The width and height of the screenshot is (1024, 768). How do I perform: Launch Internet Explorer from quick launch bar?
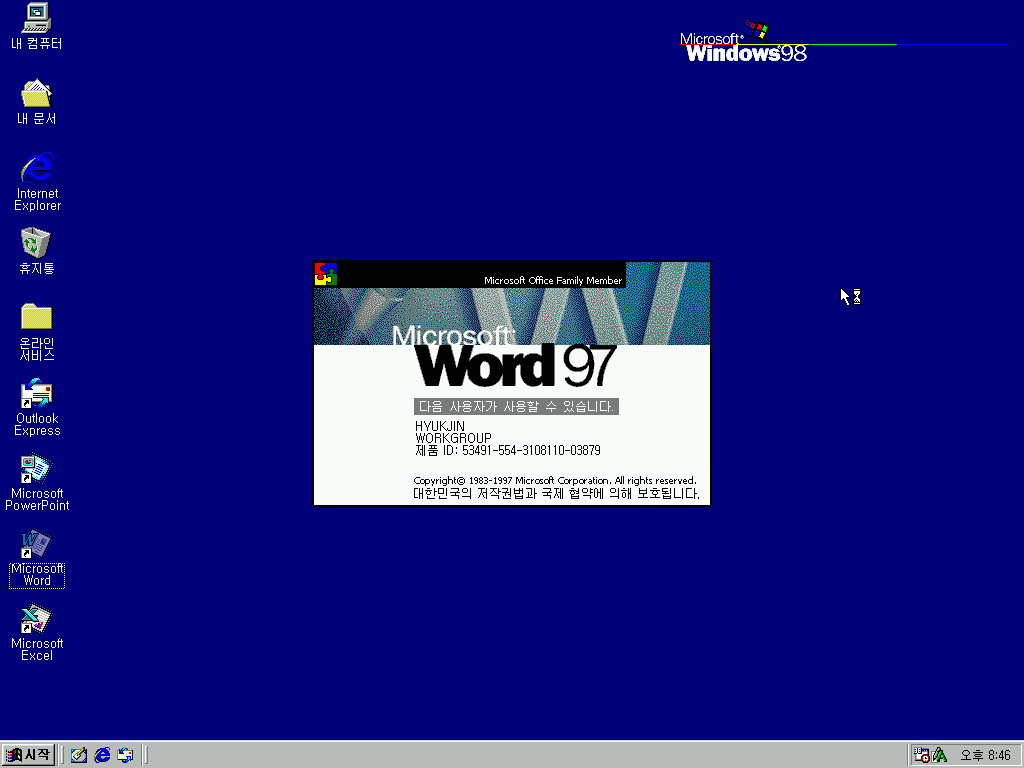(x=102, y=755)
